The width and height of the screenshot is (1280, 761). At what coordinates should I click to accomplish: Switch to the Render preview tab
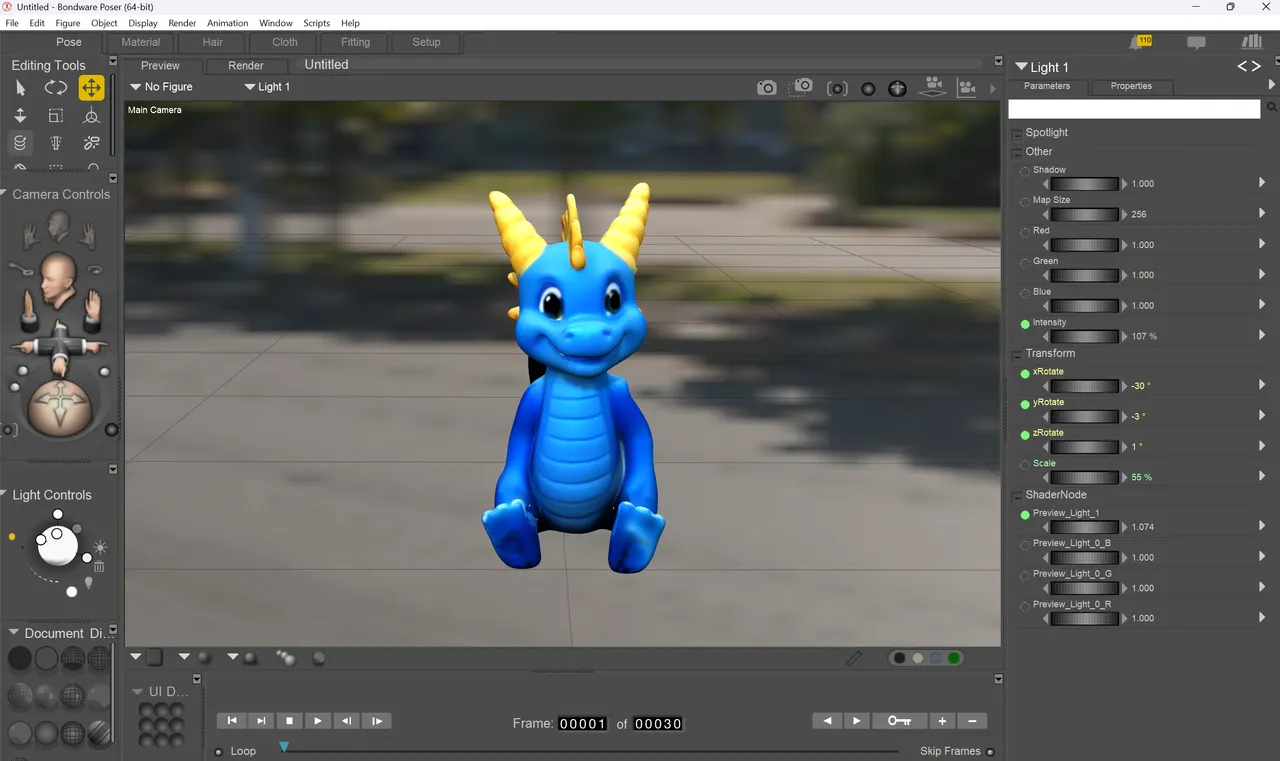(246, 65)
